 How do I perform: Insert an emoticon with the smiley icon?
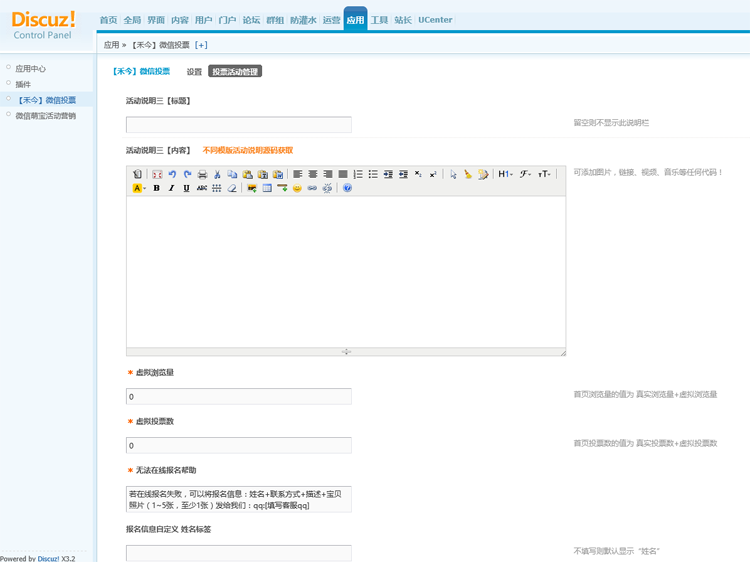297,188
